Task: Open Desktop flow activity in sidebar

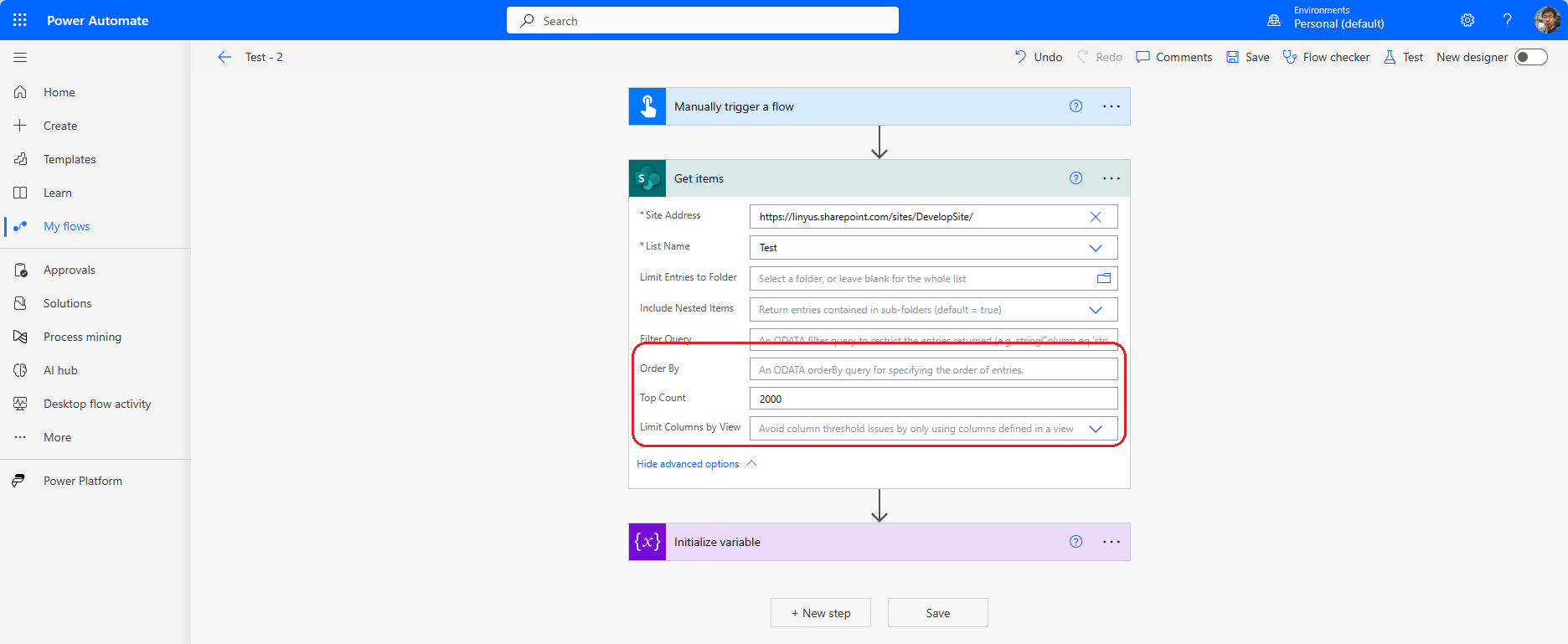Action: 95,404
